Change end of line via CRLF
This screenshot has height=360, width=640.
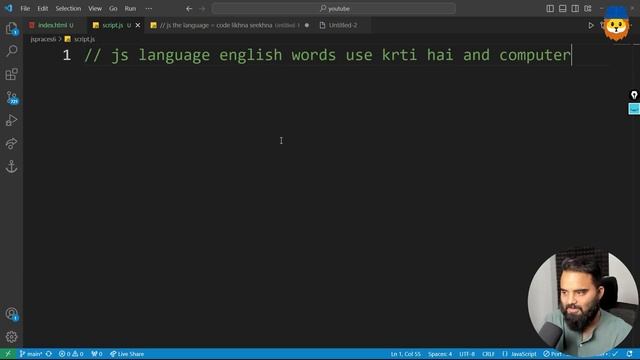click(488, 354)
